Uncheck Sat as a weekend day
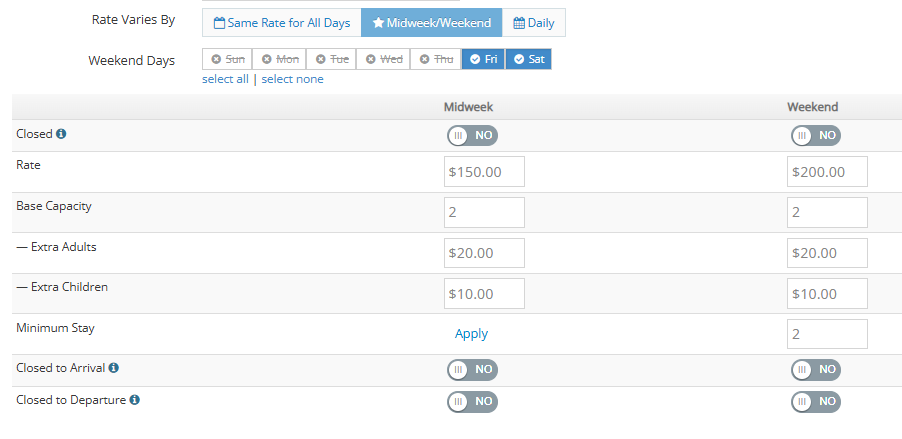902x439 pixels. click(x=528, y=59)
